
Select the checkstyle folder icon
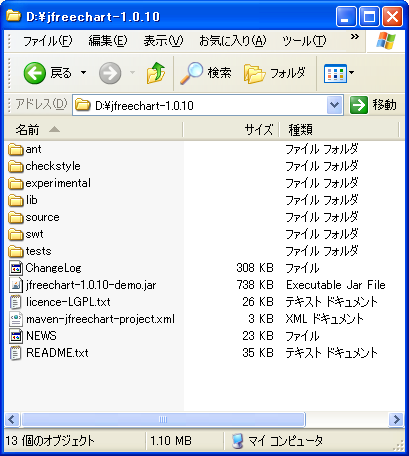(15, 166)
